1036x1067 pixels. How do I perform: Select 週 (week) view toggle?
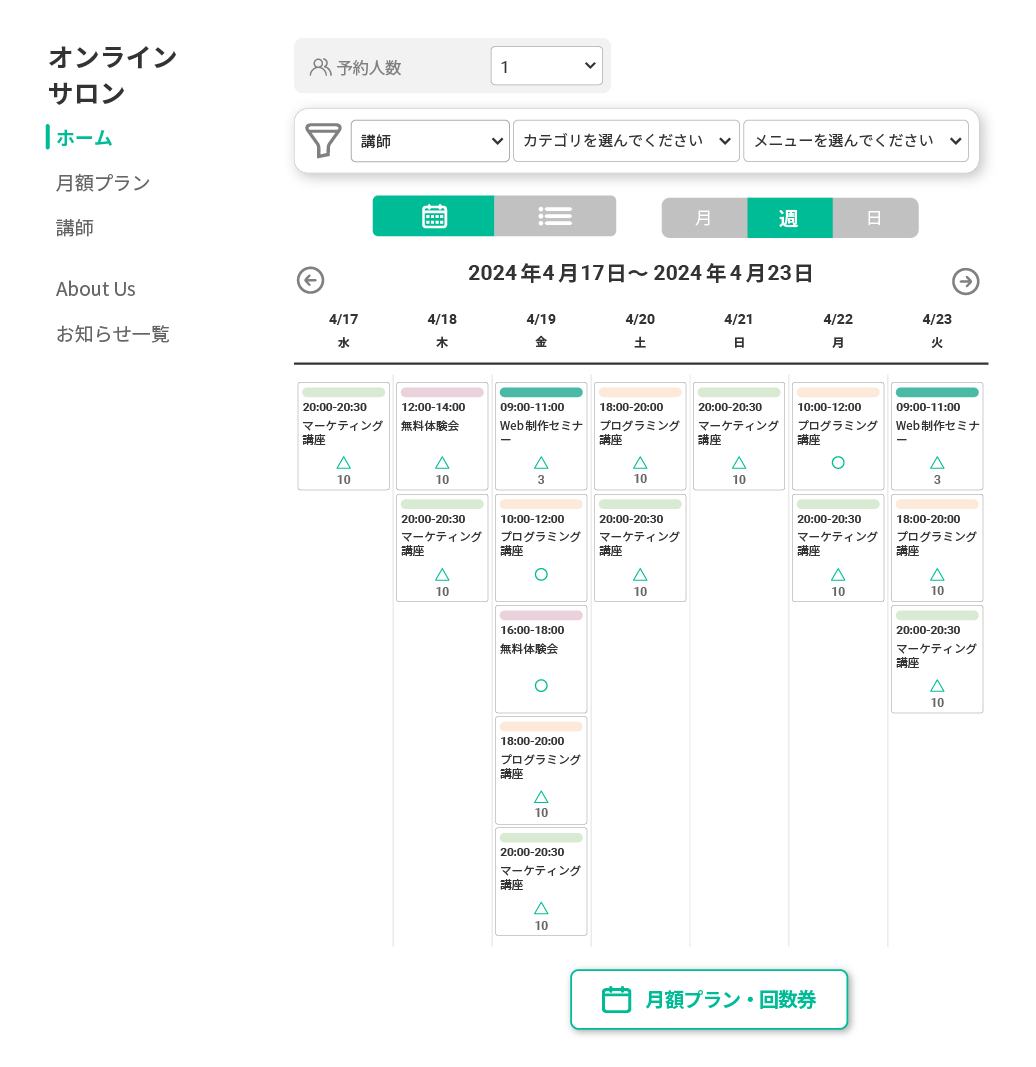[x=790, y=218]
